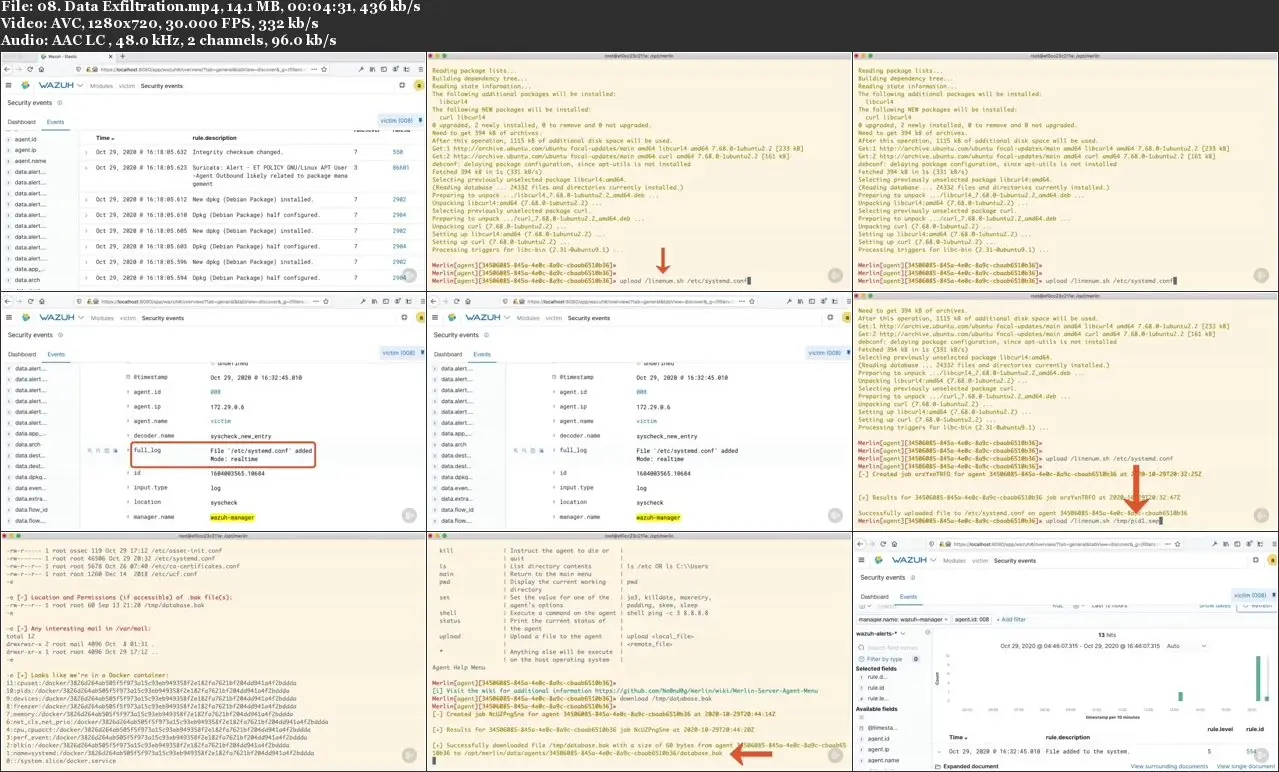Open View surrounding documents link
The height and width of the screenshot is (772, 1279).
click(1169, 766)
